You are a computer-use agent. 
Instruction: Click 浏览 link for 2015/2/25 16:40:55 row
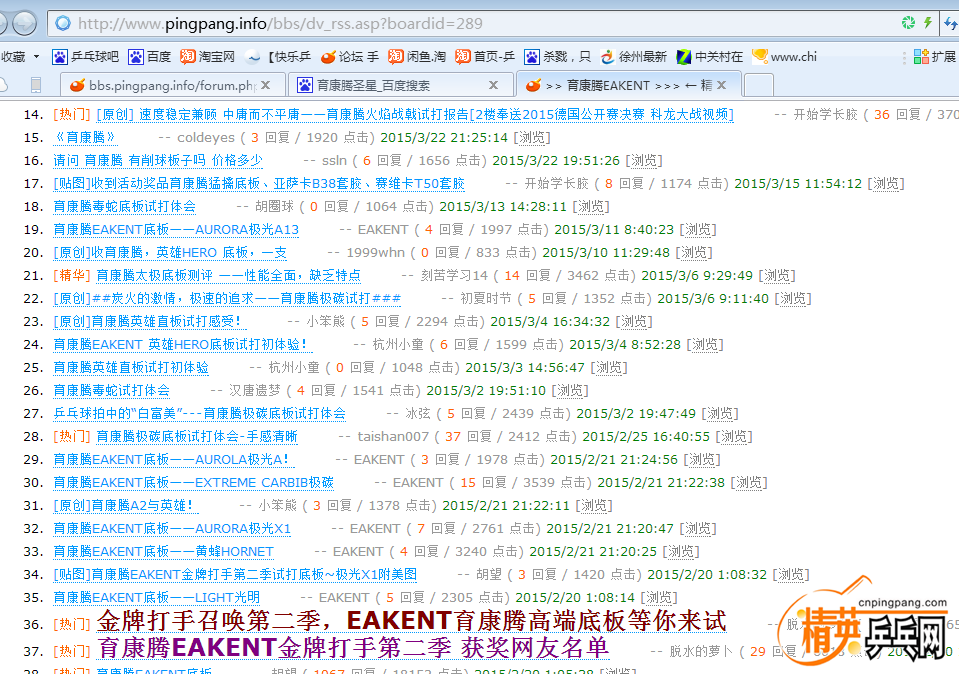734,437
